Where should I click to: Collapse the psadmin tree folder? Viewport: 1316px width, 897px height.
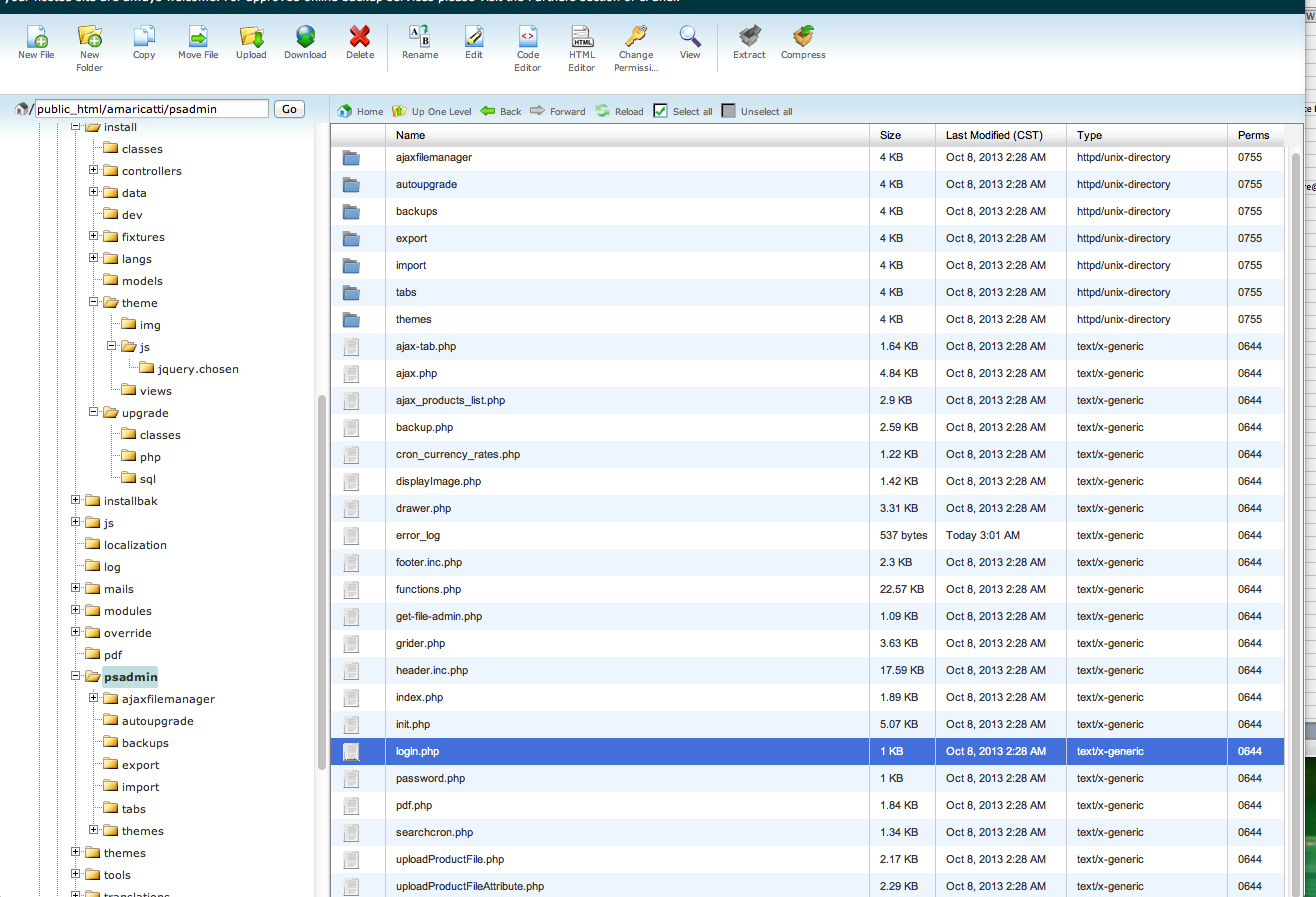pyautogui.click(x=76, y=676)
